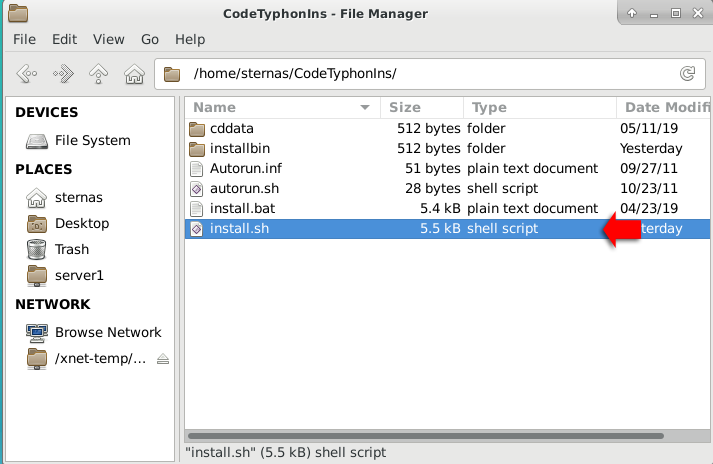The image size is (713, 464).
Task: Click the install.bat document icon
Action: tap(196, 209)
